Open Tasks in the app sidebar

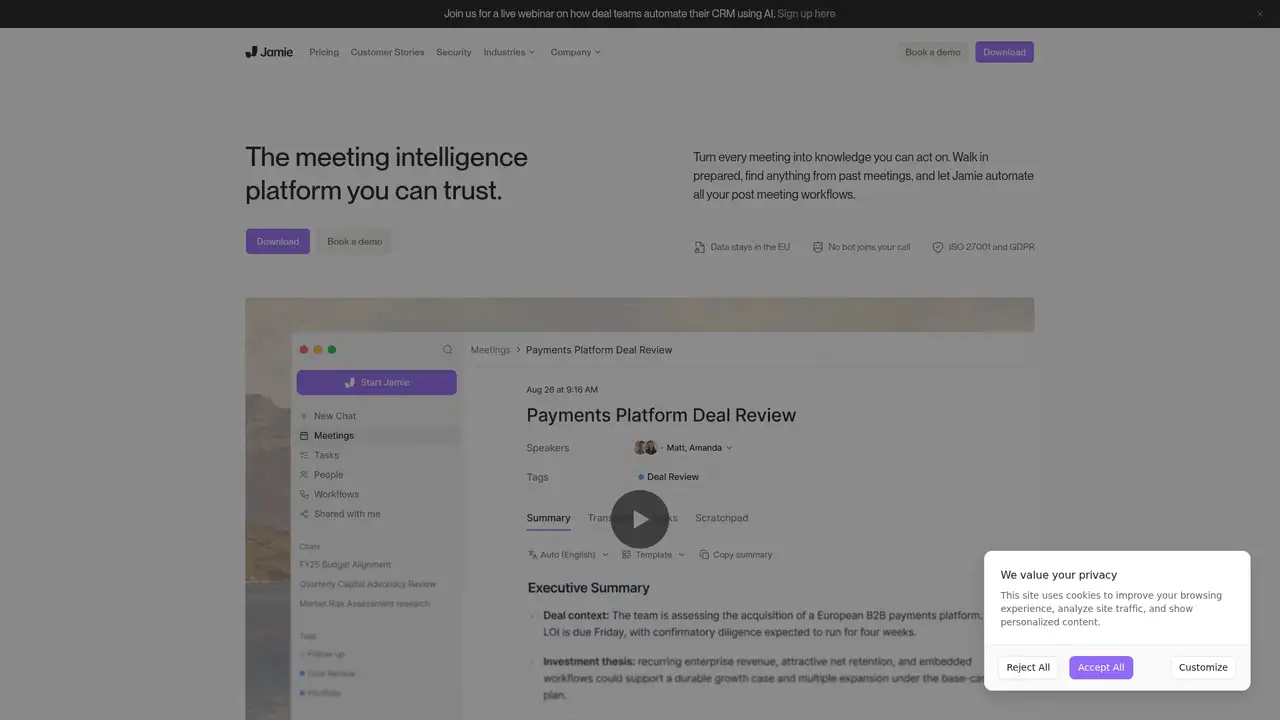(x=378, y=455)
